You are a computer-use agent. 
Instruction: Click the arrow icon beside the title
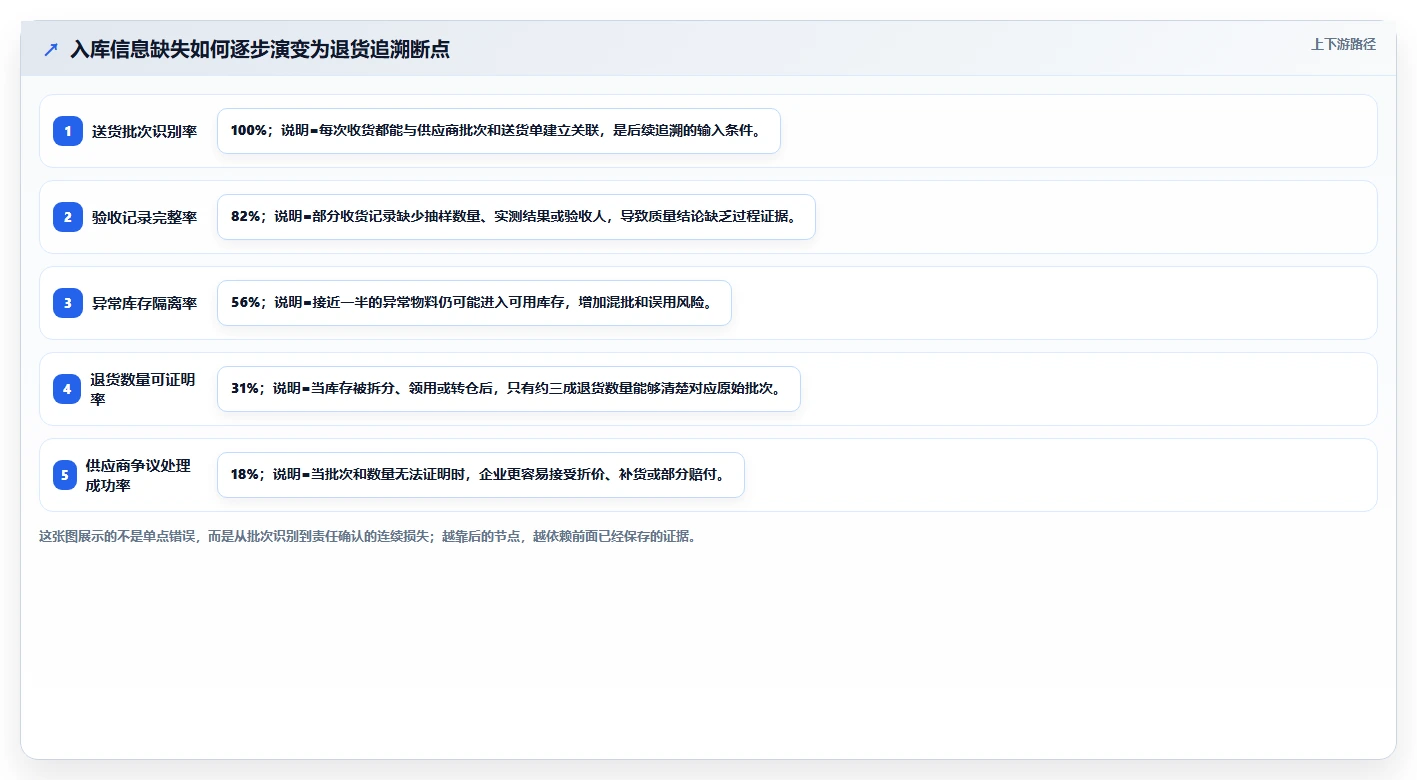pos(51,49)
